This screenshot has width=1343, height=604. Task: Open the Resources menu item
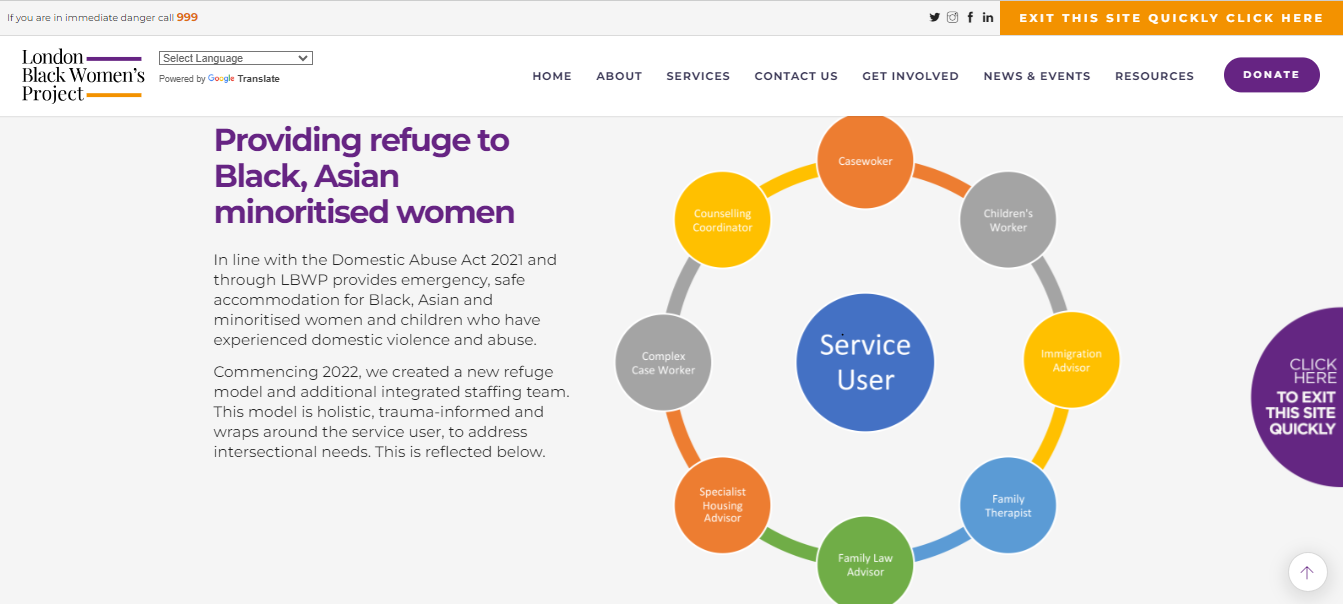1154,76
